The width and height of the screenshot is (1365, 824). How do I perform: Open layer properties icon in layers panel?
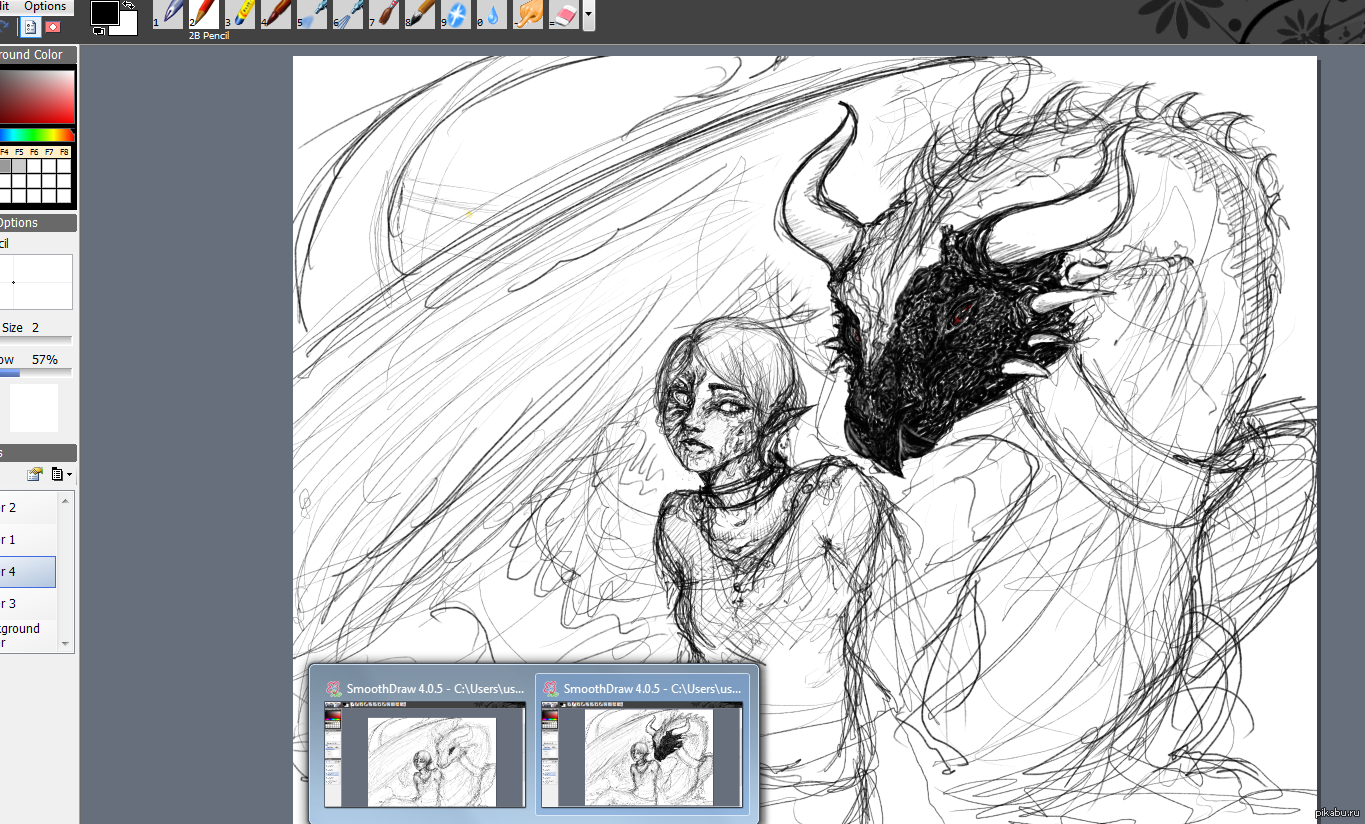pyautogui.click(x=35, y=474)
